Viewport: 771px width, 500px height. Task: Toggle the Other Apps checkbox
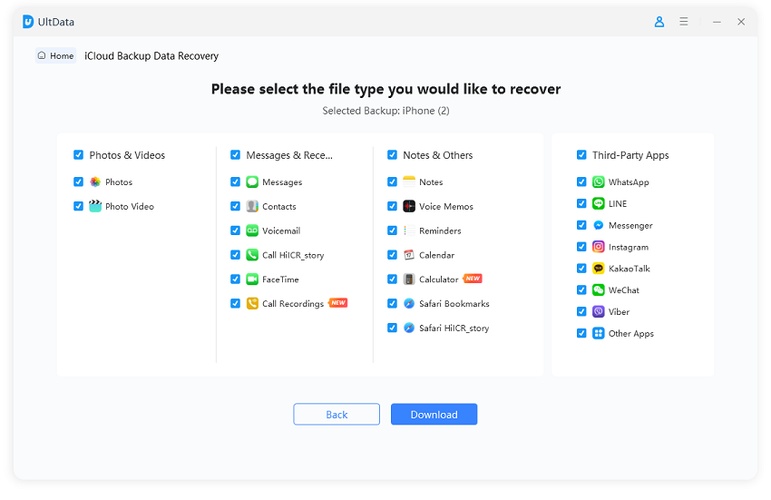pyautogui.click(x=581, y=333)
